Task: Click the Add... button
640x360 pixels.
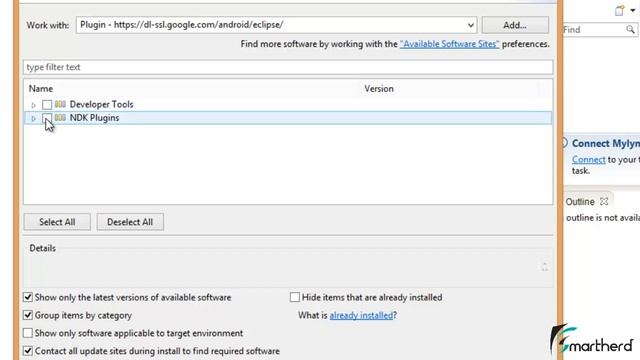Action: tap(515, 25)
